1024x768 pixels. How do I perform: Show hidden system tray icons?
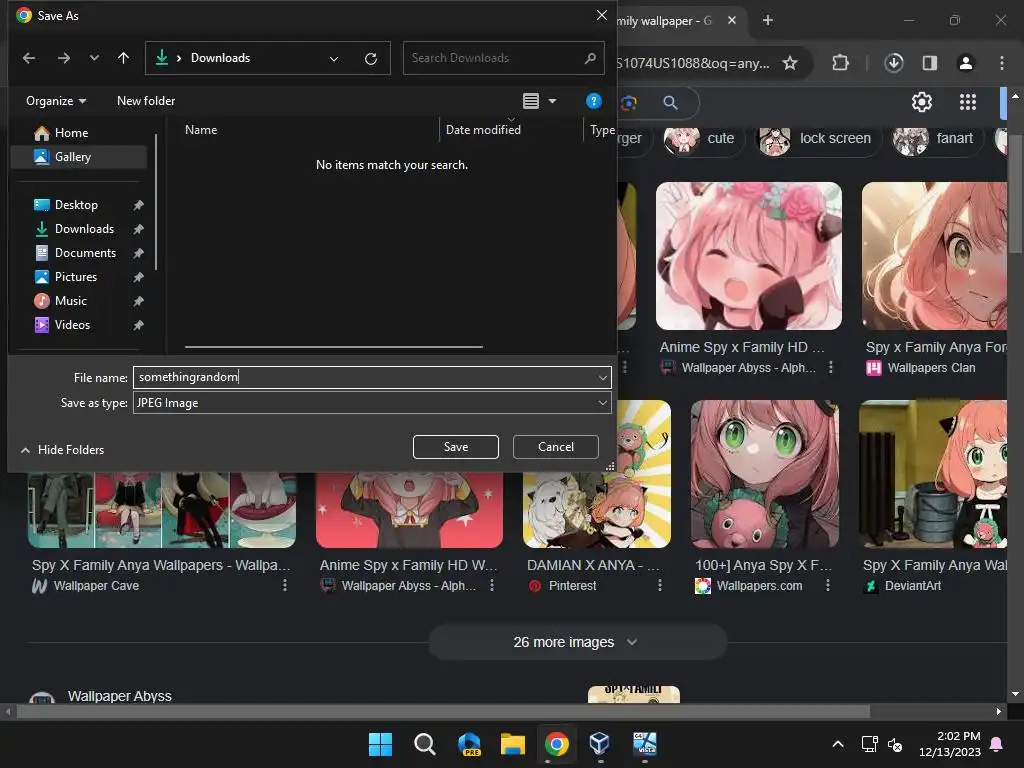pyautogui.click(x=838, y=744)
